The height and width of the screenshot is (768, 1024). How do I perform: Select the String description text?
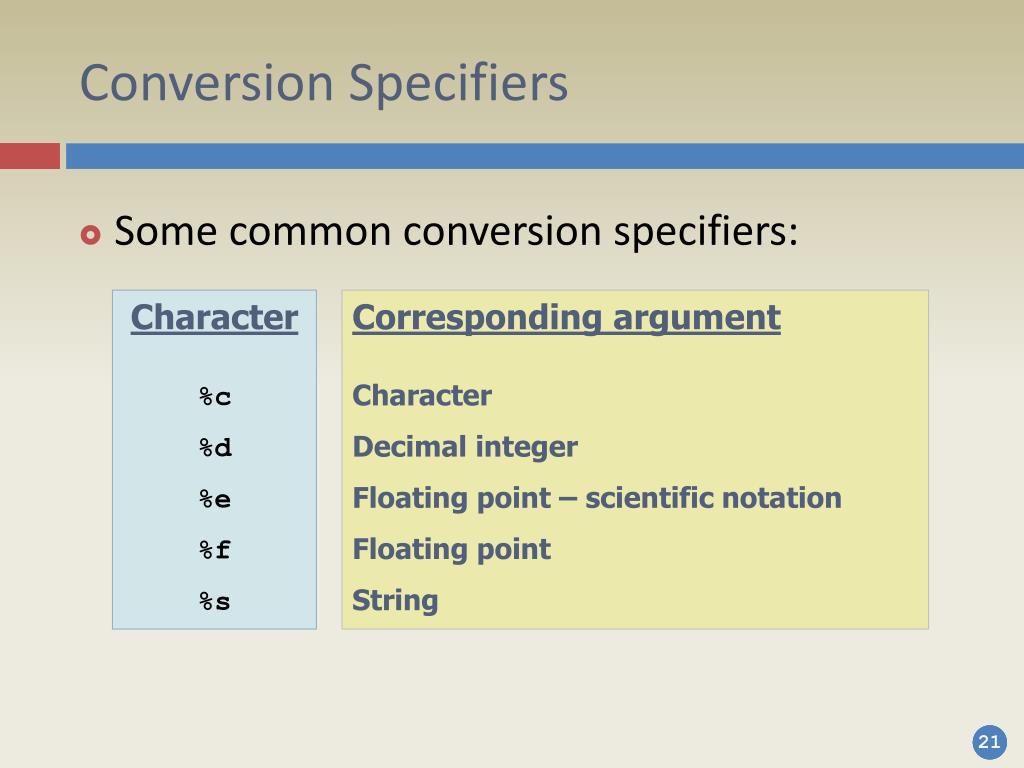coord(395,601)
